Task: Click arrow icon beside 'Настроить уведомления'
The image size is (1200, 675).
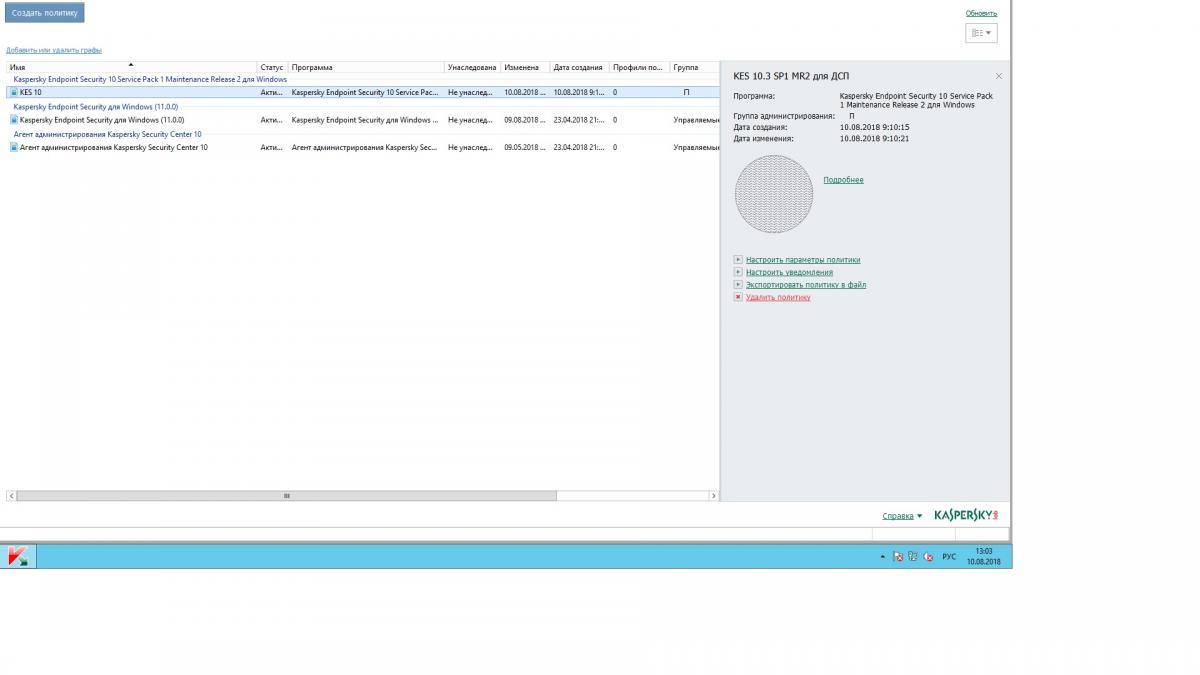Action: pos(738,272)
